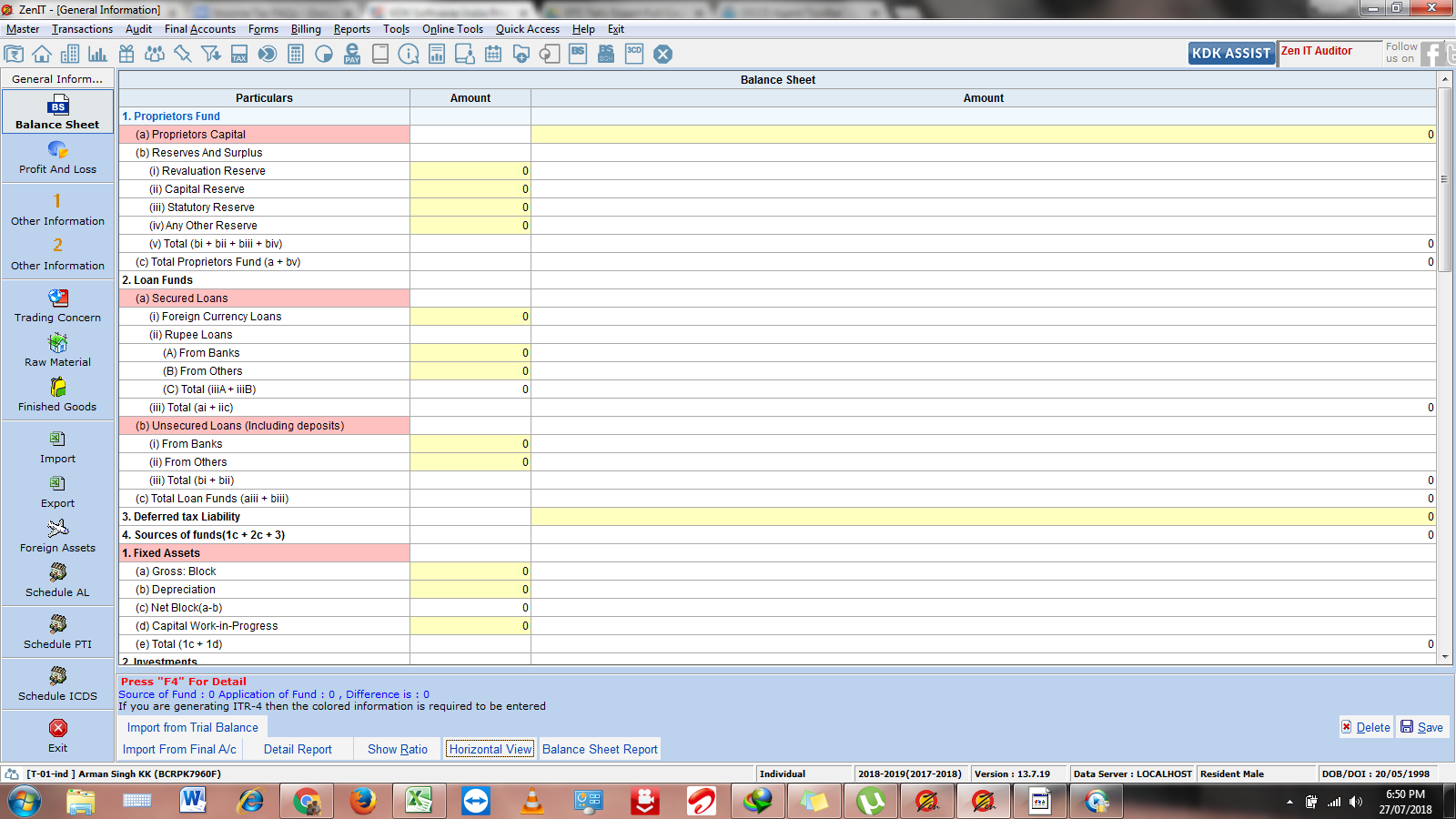This screenshot has height=819, width=1456.
Task: Open the Quick Access menu
Action: [528, 29]
